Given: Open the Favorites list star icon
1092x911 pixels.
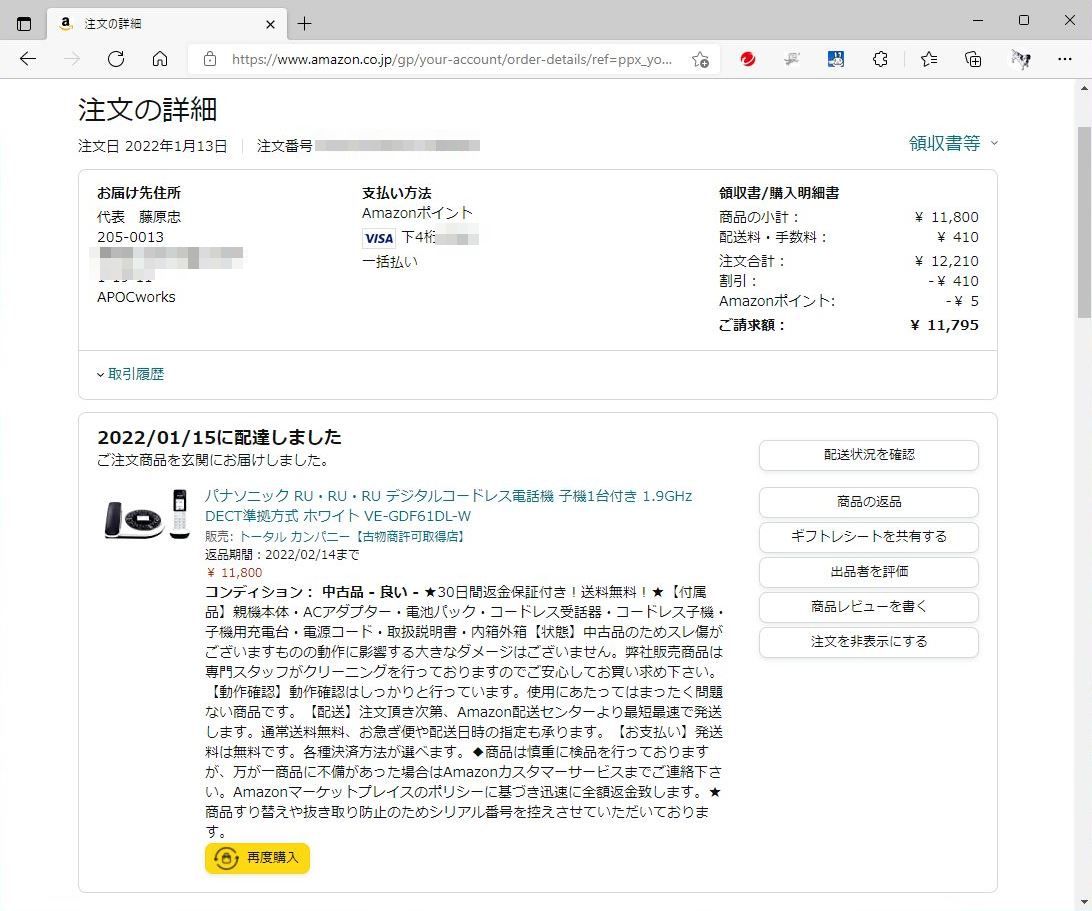Looking at the screenshot, I should point(929,59).
